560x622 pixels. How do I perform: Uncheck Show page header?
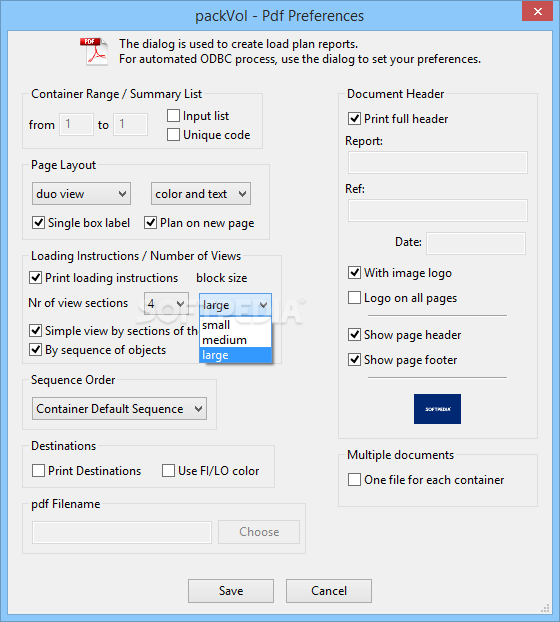(x=354, y=335)
